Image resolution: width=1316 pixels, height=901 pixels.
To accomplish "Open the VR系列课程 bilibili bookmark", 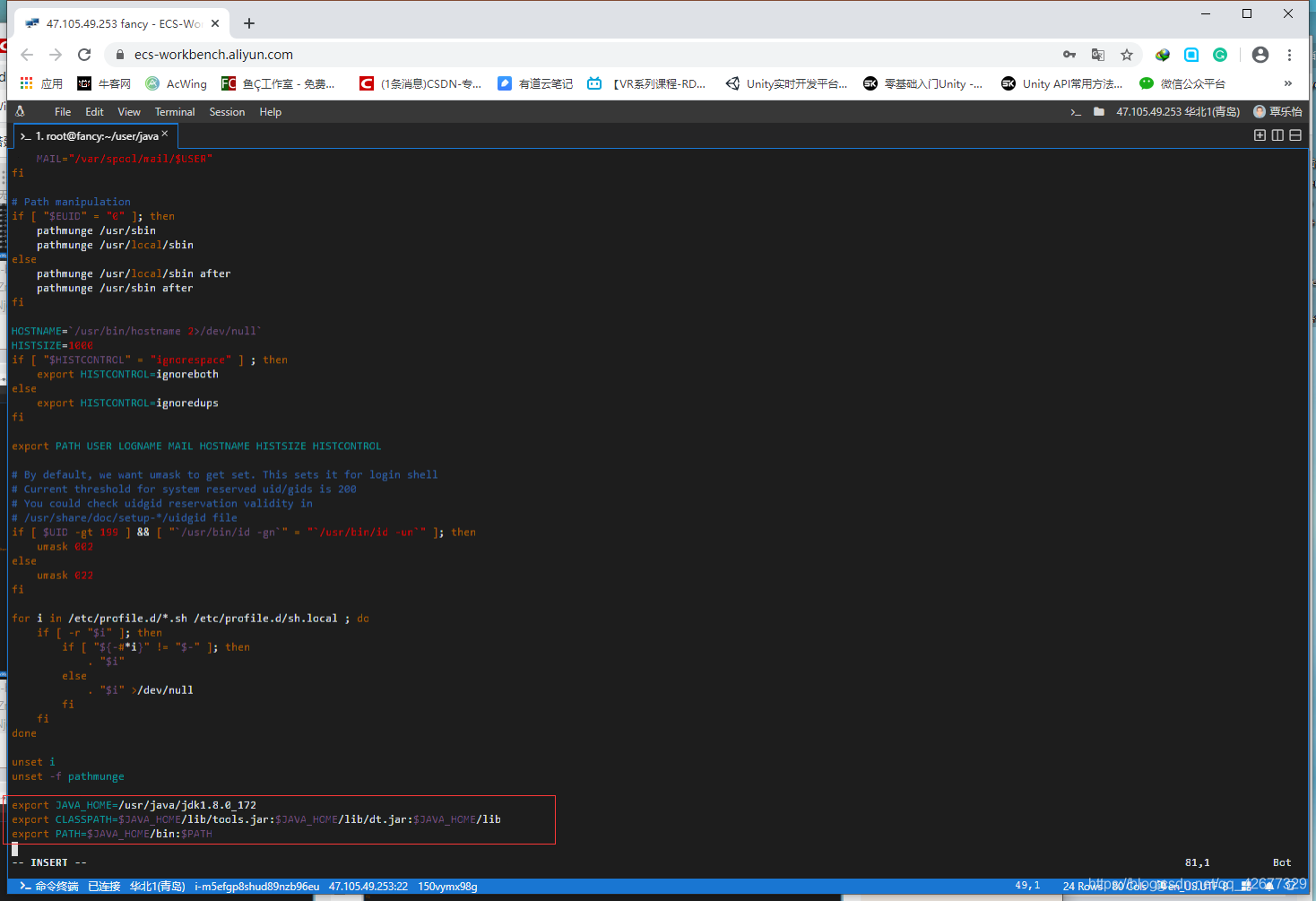I will tap(646, 83).
